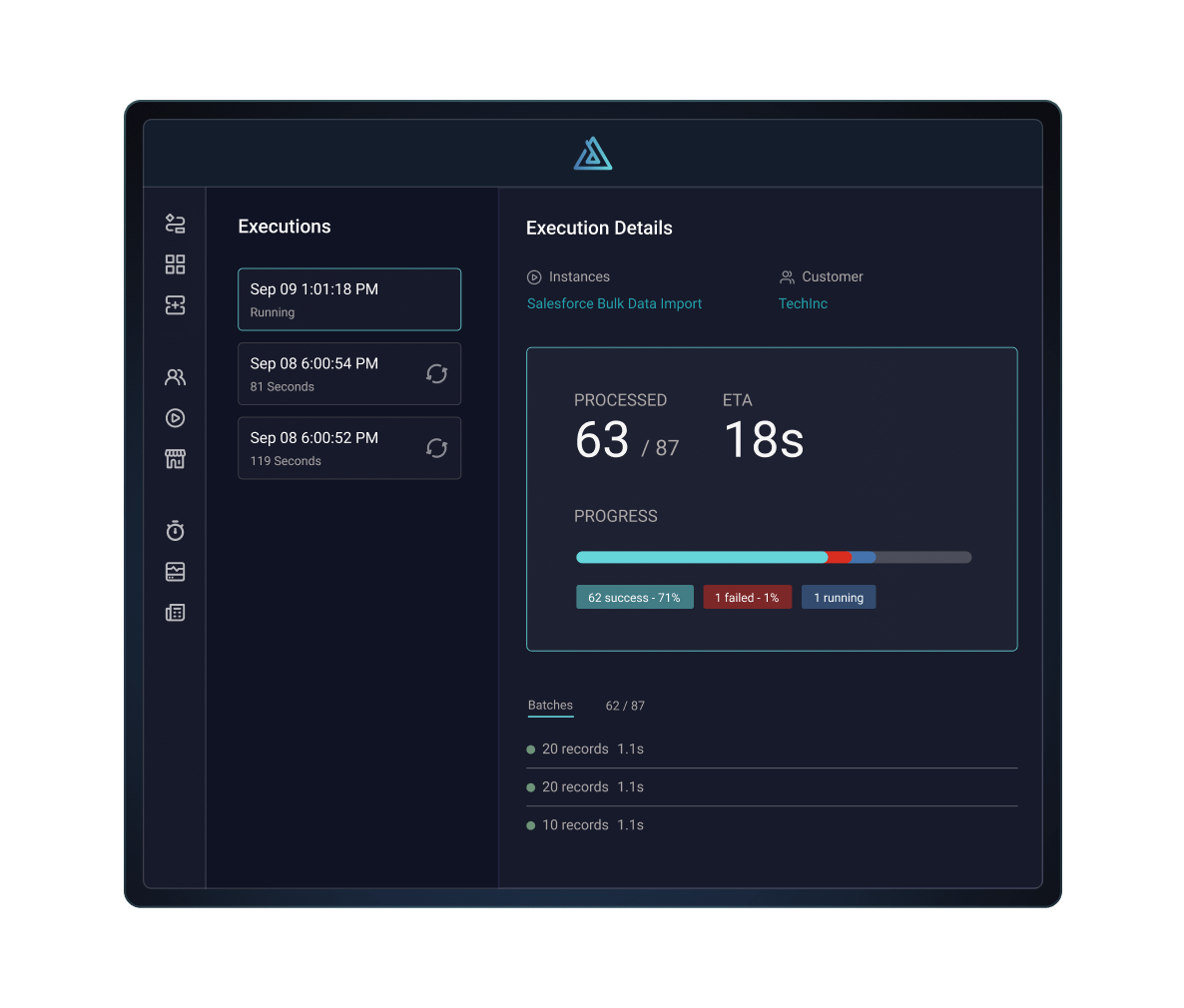Click the Running status text
This screenshot has width=1184, height=1008.
tap(273, 312)
